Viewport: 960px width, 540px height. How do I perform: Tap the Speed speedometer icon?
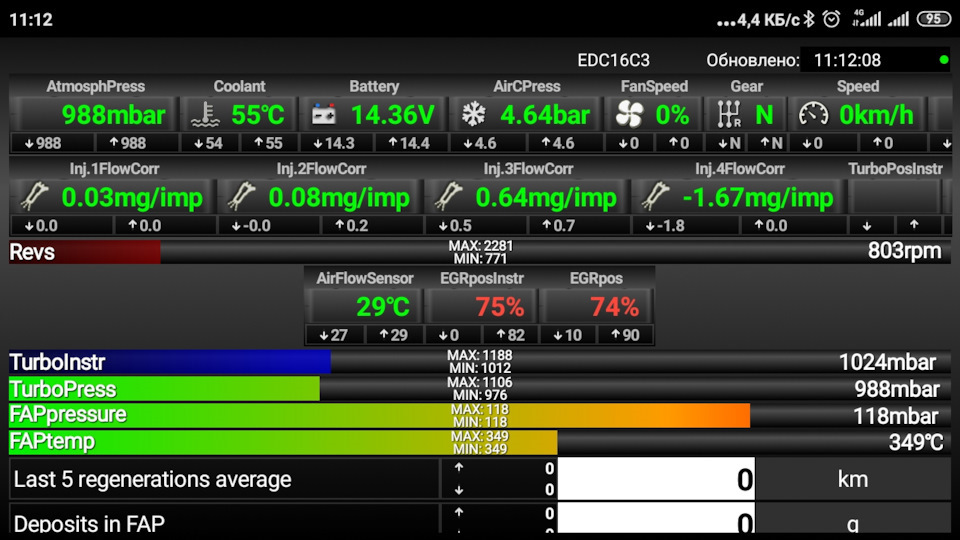click(x=814, y=114)
